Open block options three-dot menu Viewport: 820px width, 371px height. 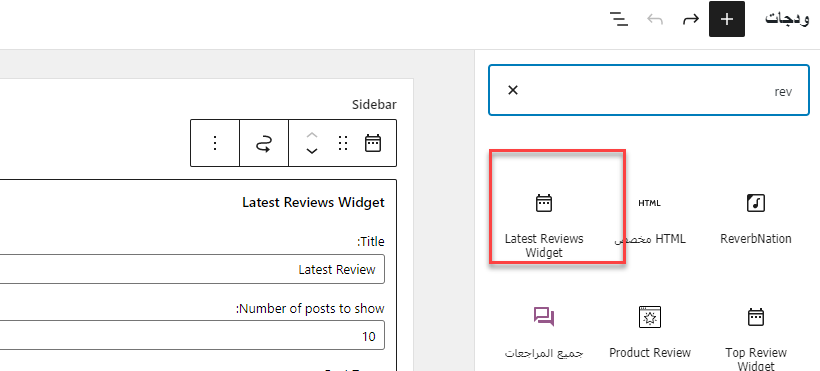coord(215,143)
